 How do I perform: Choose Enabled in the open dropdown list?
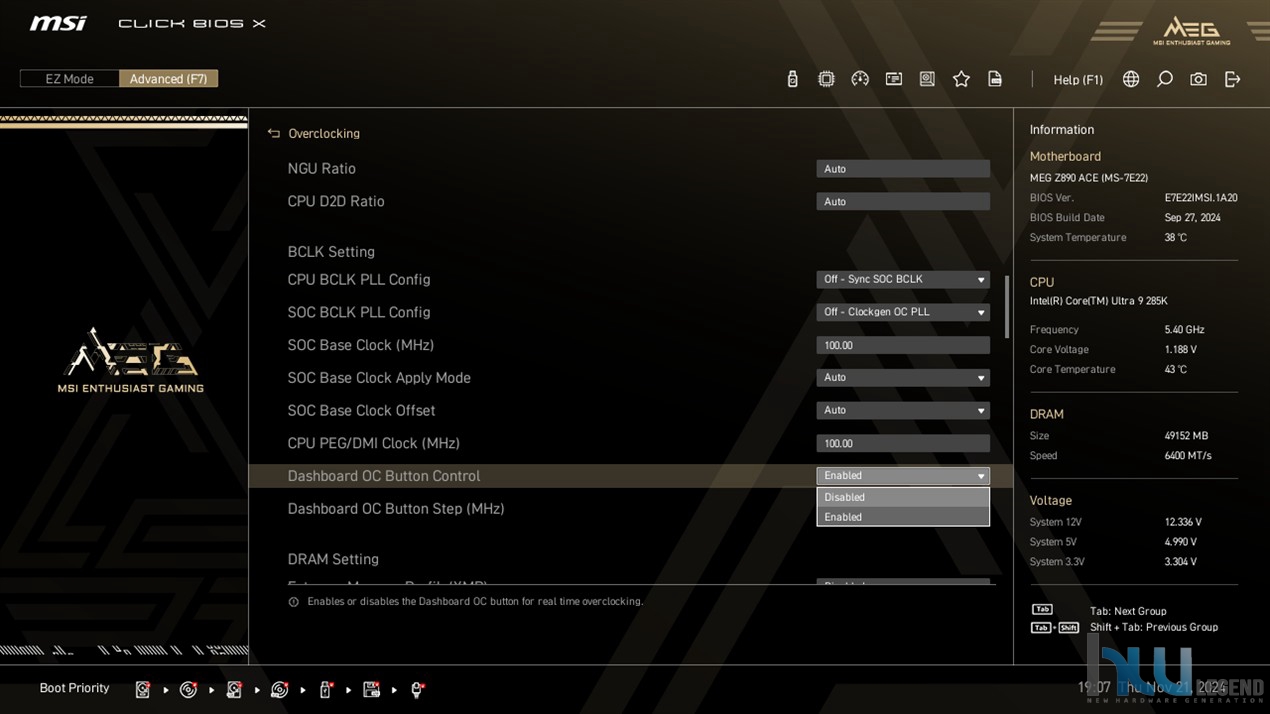pyautogui.click(x=903, y=517)
